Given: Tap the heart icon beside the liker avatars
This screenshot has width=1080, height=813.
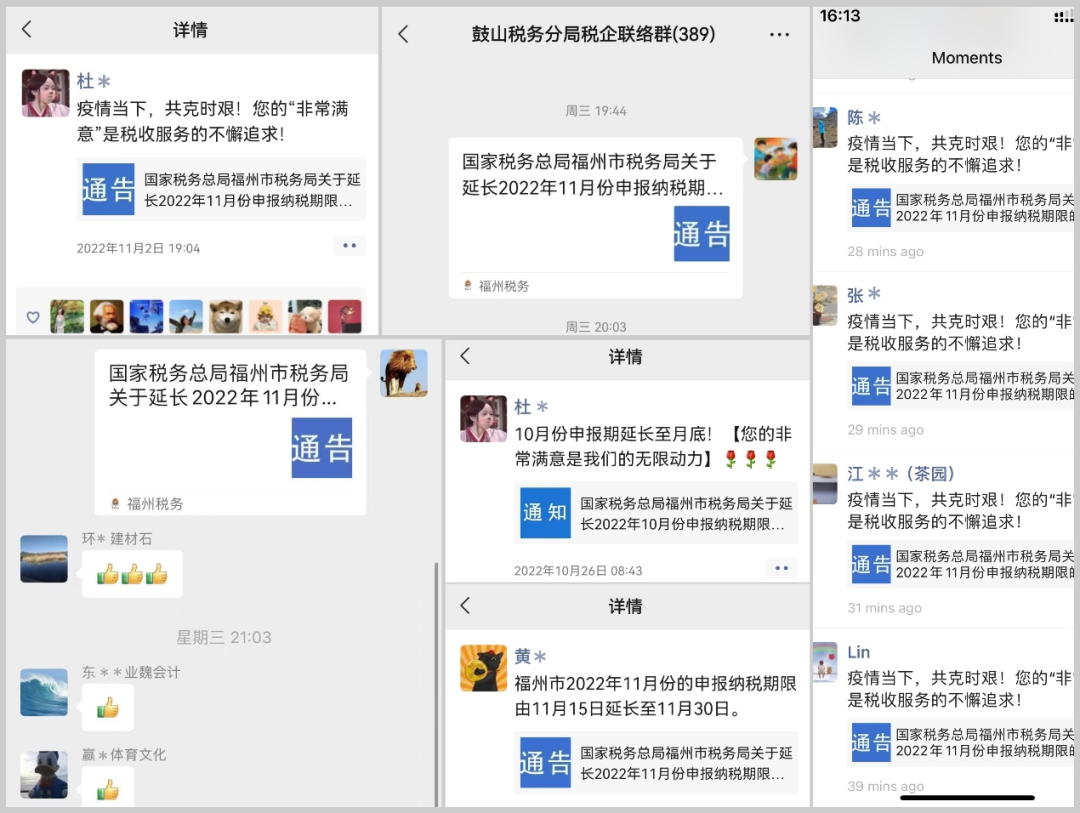Looking at the screenshot, I should (32, 317).
